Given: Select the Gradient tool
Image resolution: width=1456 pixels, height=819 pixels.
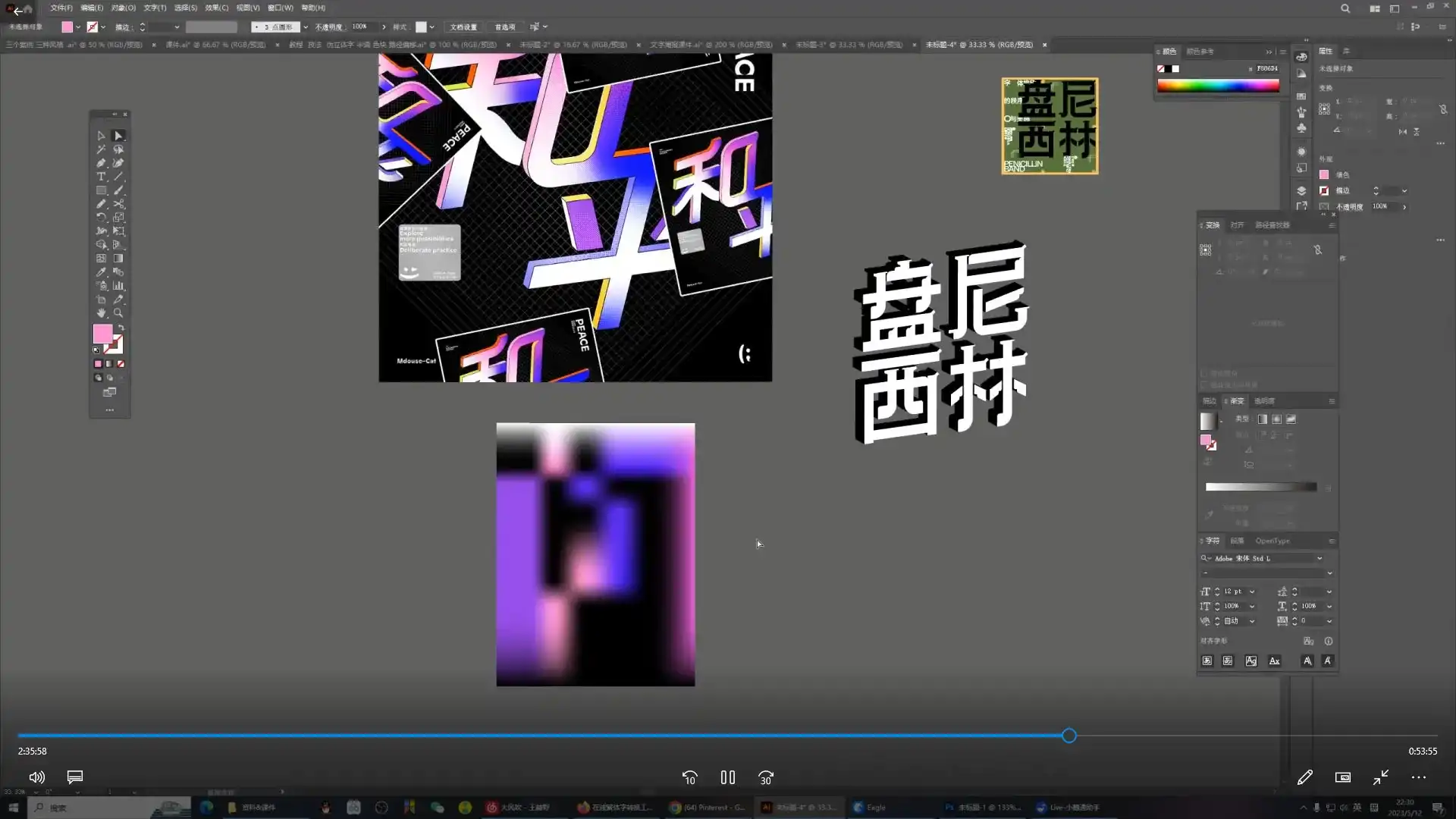Looking at the screenshot, I should point(118,258).
